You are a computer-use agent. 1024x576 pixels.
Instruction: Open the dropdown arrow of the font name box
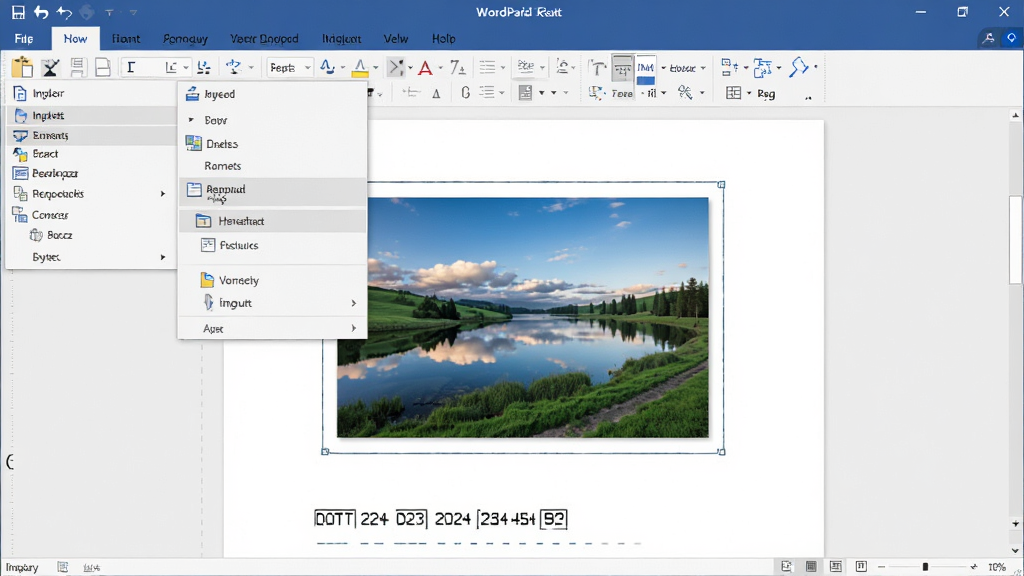coord(186,67)
